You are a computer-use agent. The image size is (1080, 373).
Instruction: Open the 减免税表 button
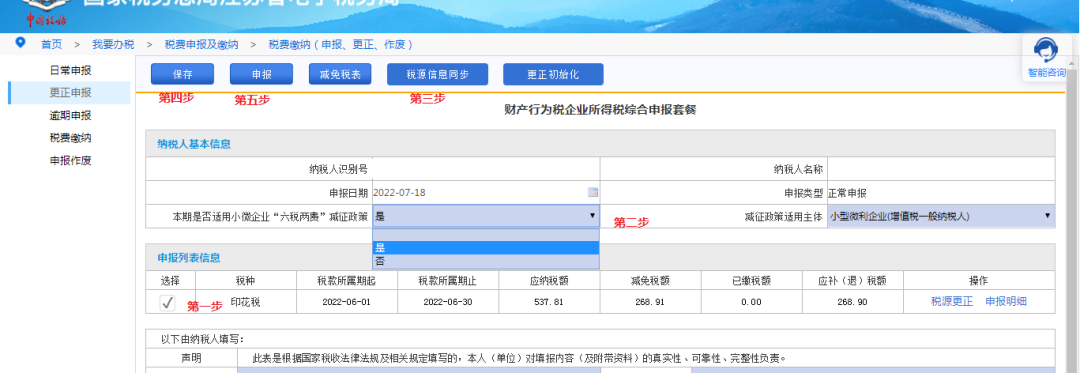(340, 74)
